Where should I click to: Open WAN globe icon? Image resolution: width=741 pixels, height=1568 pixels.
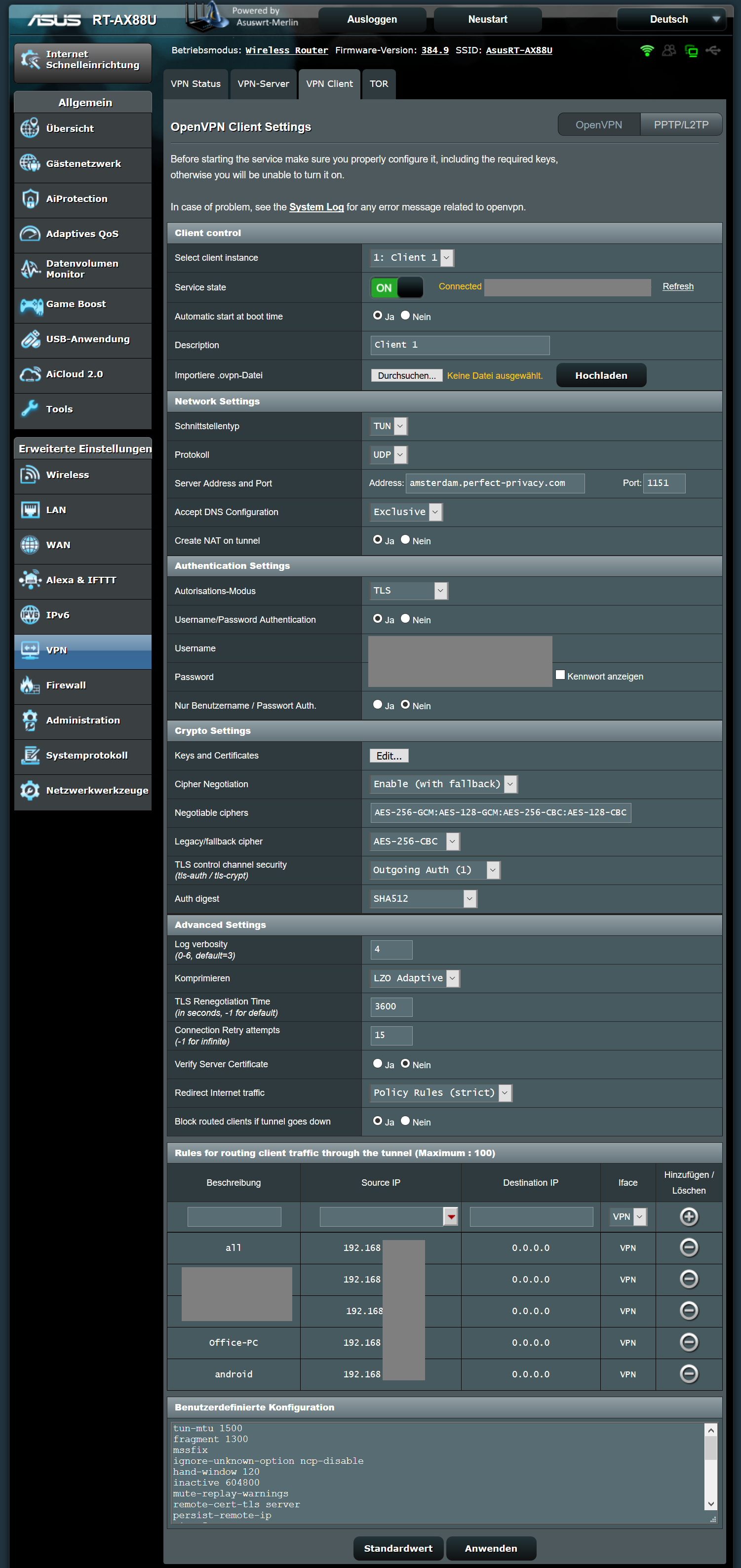pyautogui.click(x=30, y=545)
